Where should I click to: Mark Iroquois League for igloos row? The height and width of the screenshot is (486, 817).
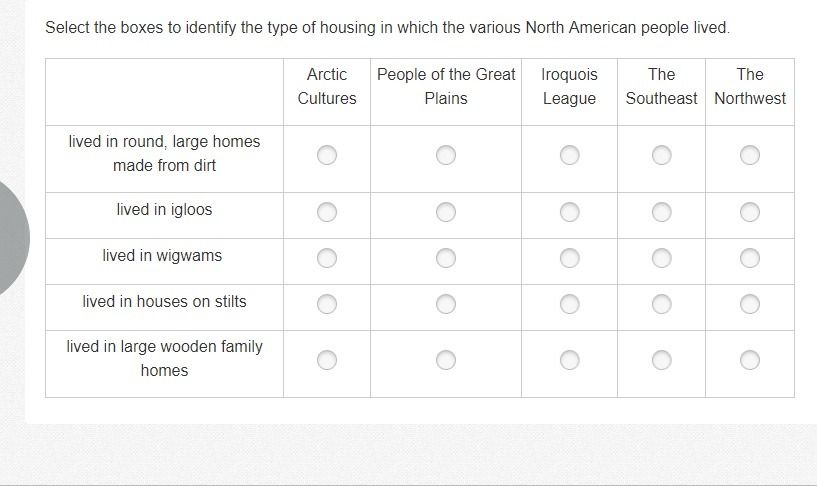570,212
